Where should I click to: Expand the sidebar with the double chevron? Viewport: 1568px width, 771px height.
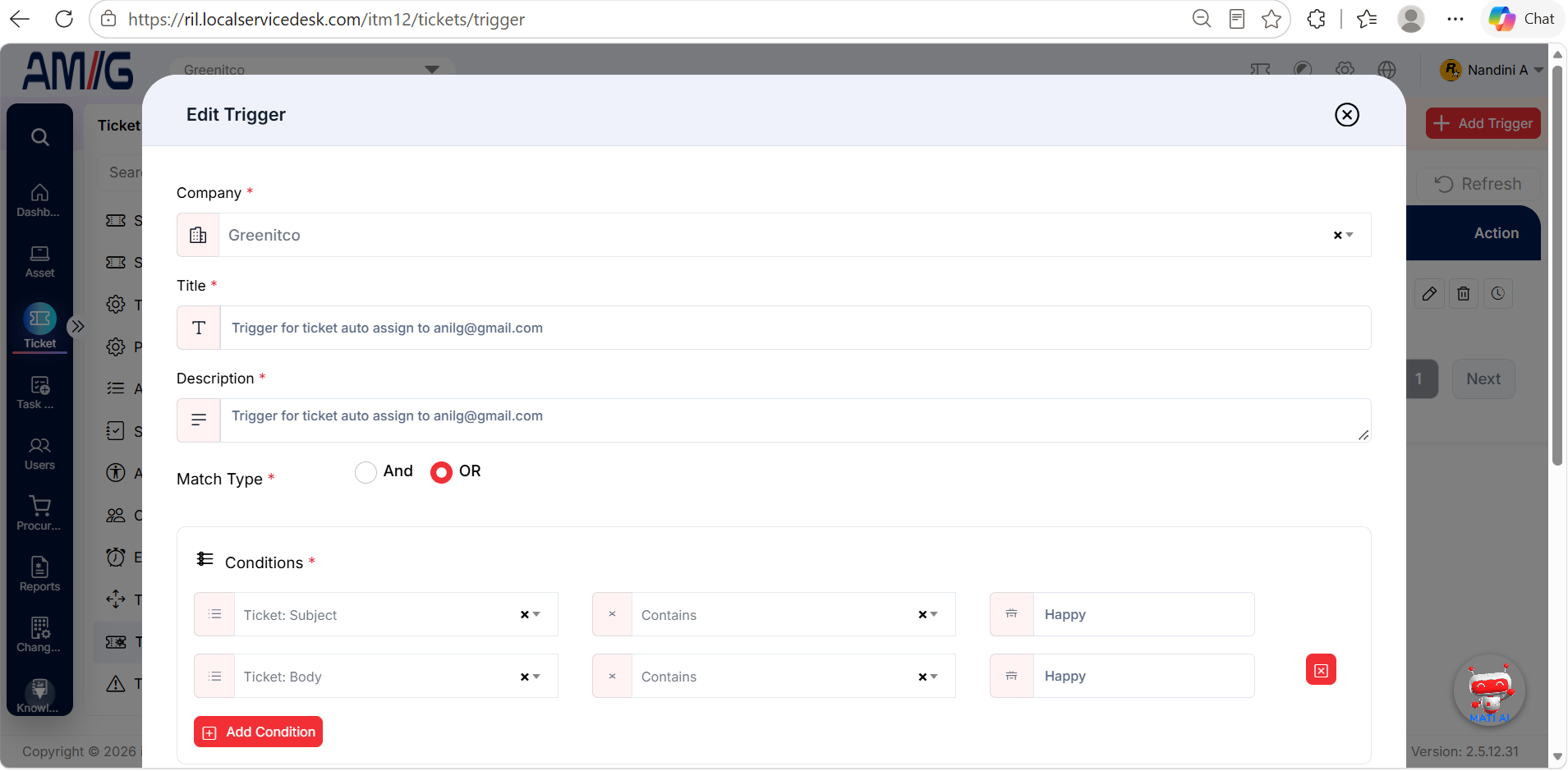tap(77, 327)
